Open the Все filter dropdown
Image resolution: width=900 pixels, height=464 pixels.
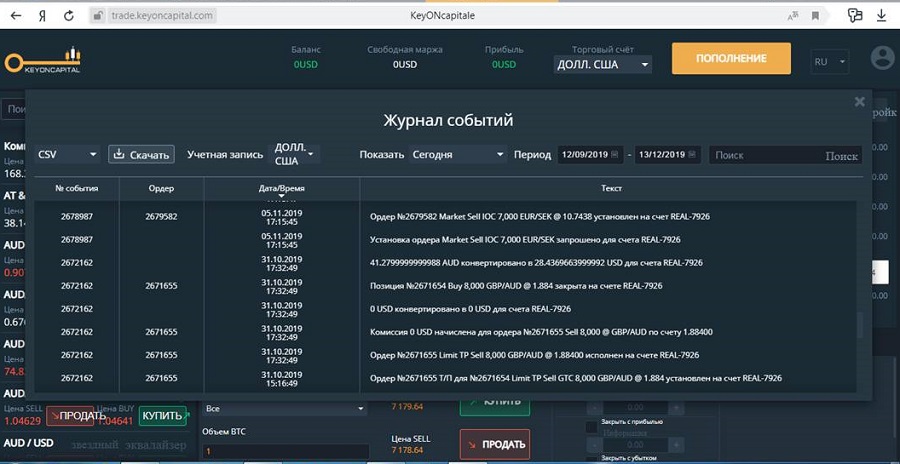[x=285, y=409]
